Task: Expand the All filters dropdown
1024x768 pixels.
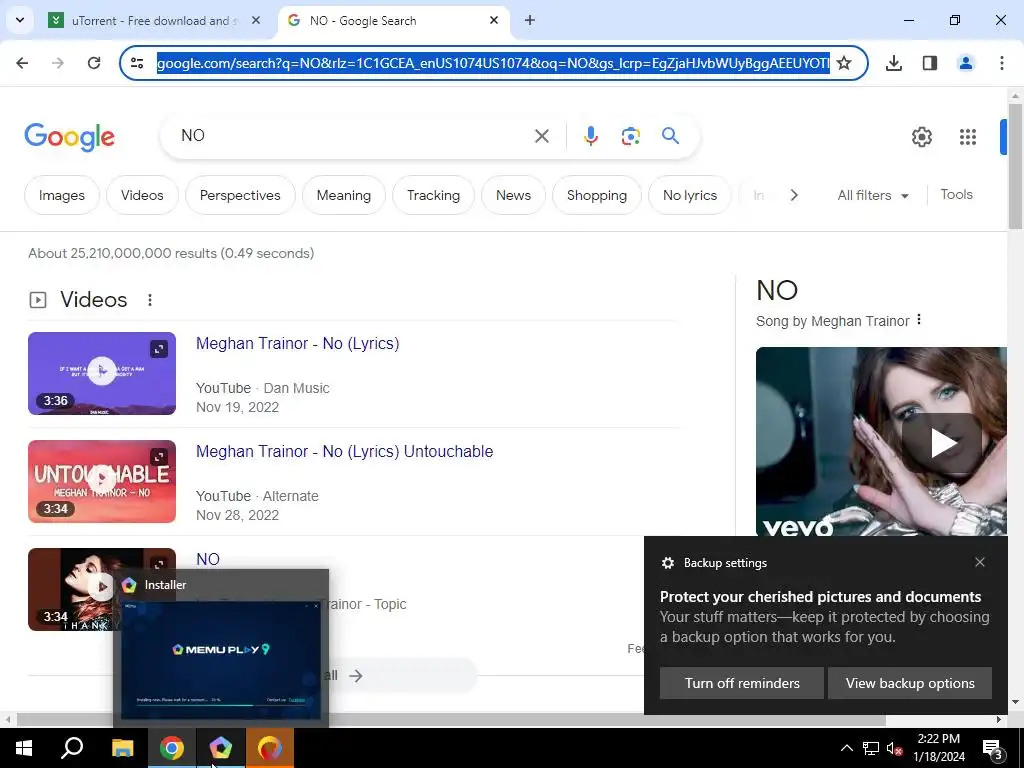Action: 873,195
